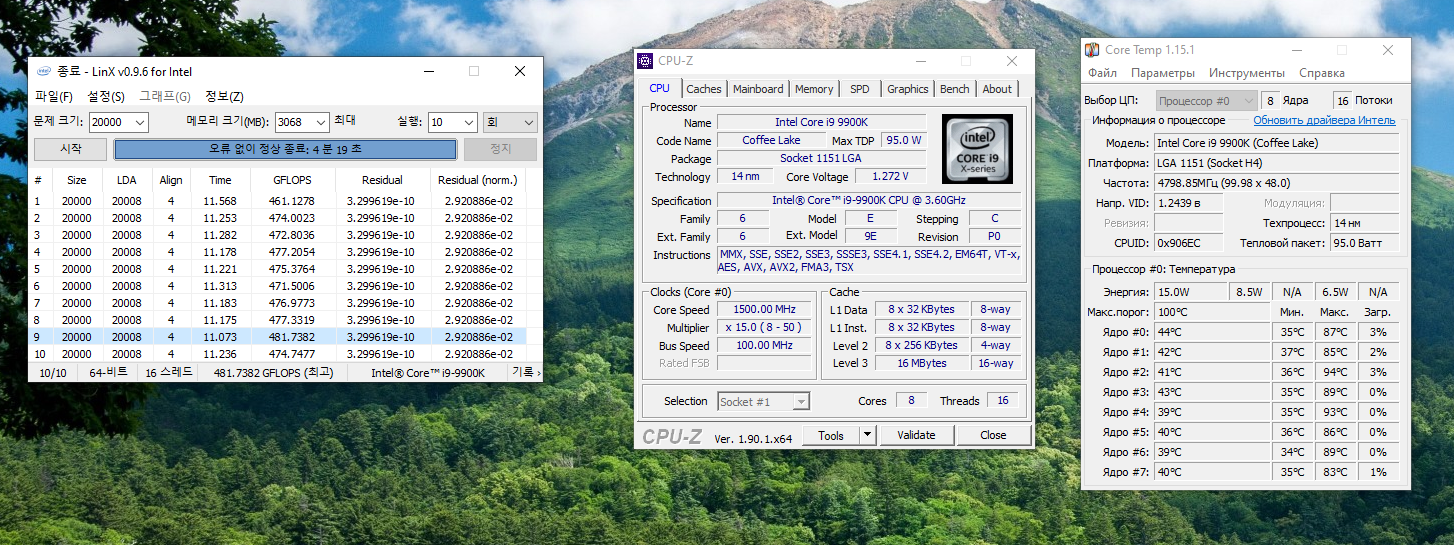Click the Tools button in CPU-Z
The image size is (1454, 545).
pos(830,435)
